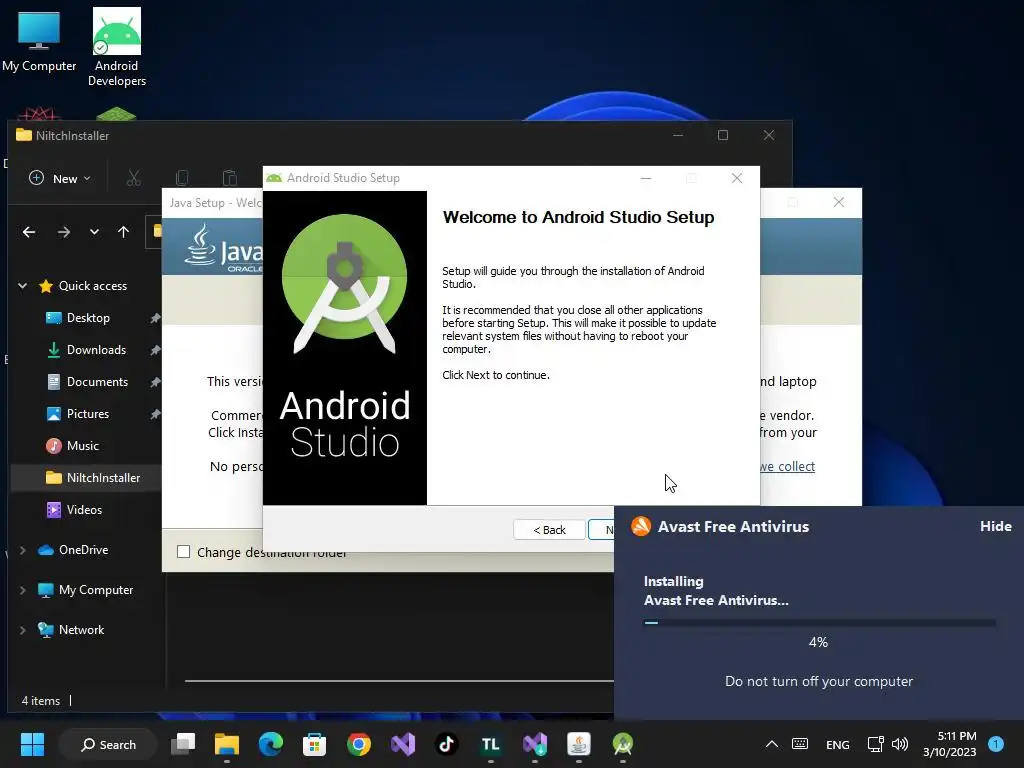
Task: Launch Microsoft Edge from the taskbar
Action: [270, 744]
